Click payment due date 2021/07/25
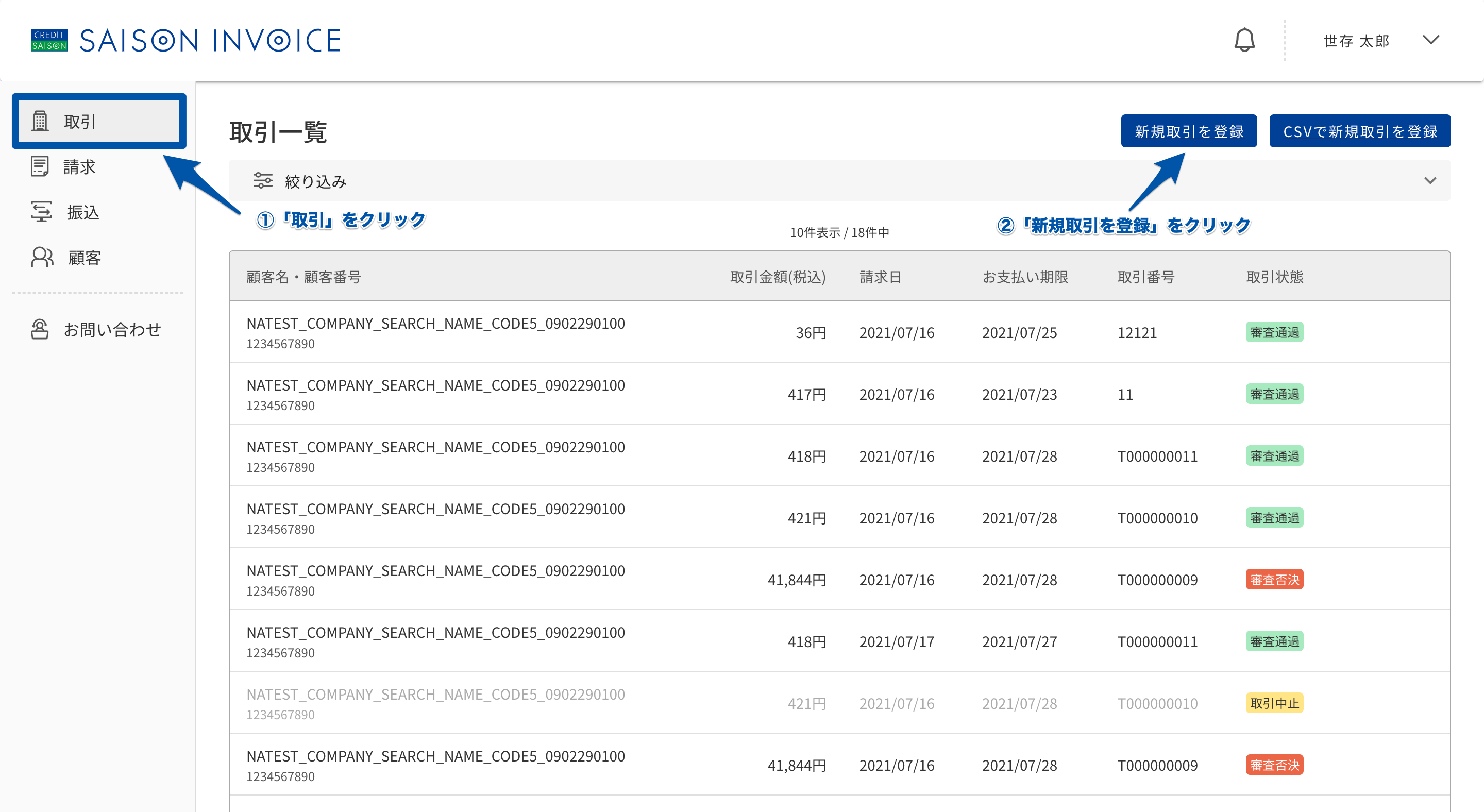Image resolution: width=1484 pixels, height=812 pixels. (x=1019, y=333)
